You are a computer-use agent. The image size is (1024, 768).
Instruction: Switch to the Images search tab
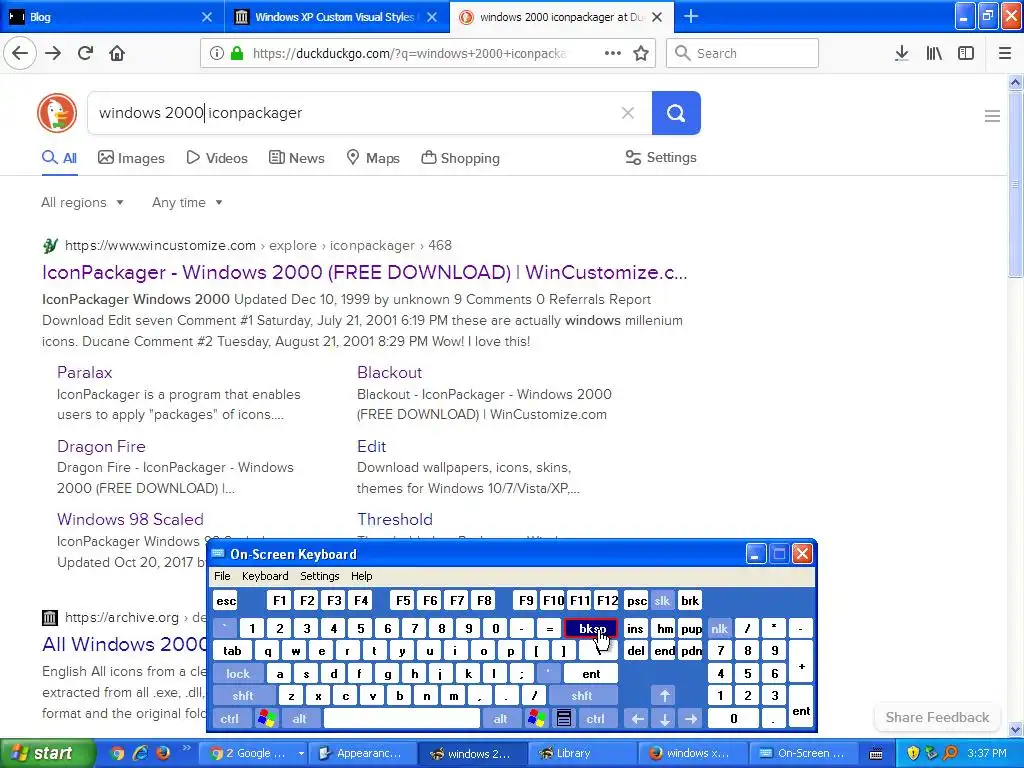coord(131,158)
